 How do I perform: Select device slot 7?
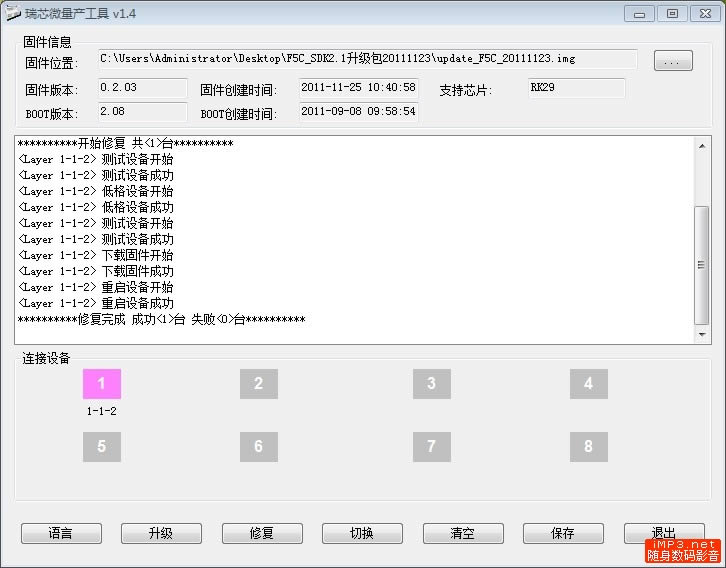tap(431, 447)
